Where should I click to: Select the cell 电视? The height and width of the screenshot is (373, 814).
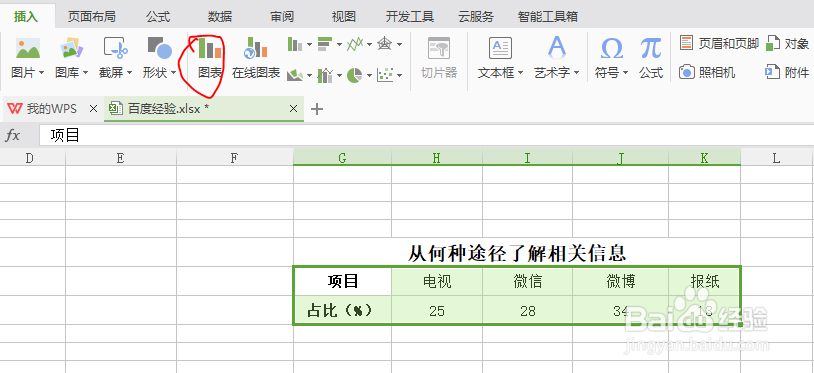[437, 281]
